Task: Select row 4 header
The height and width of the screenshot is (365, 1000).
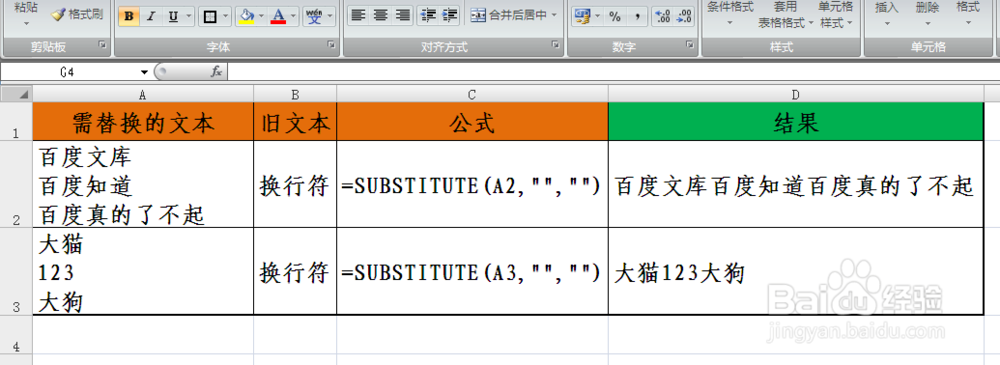Action: click(x=16, y=334)
